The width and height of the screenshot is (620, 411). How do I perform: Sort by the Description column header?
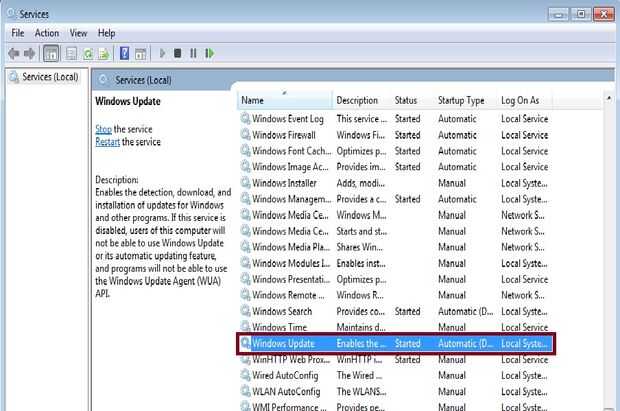[x=361, y=100]
